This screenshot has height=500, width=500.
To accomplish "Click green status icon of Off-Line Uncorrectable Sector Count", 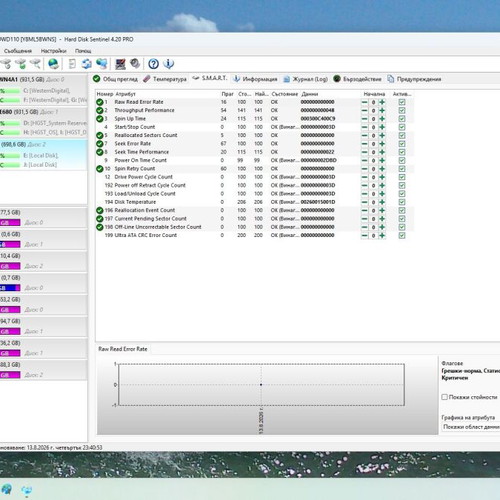I will click(x=99, y=227).
